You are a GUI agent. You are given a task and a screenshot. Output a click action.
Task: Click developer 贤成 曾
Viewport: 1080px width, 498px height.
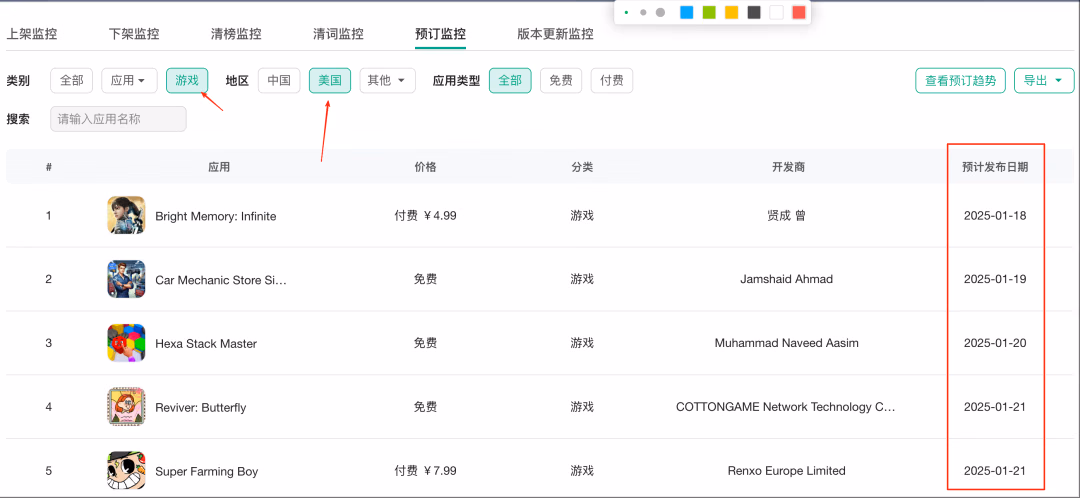[x=787, y=216]
